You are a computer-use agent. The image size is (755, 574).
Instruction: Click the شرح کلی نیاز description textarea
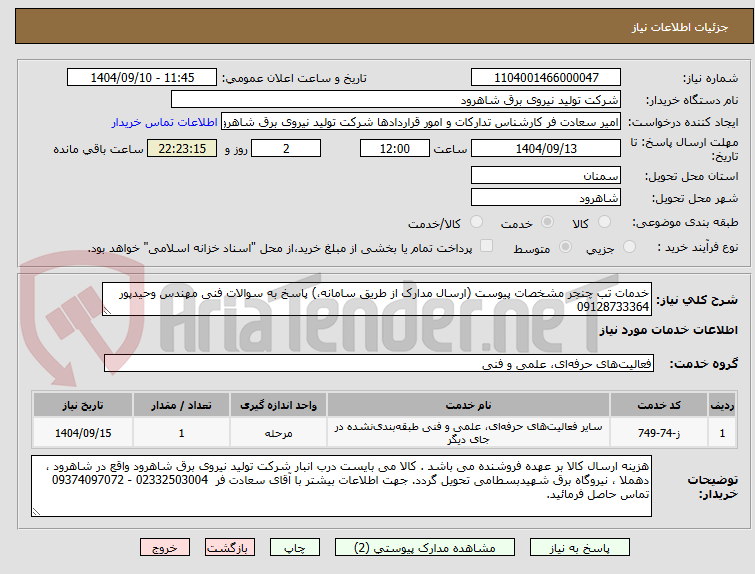[377, 300]
